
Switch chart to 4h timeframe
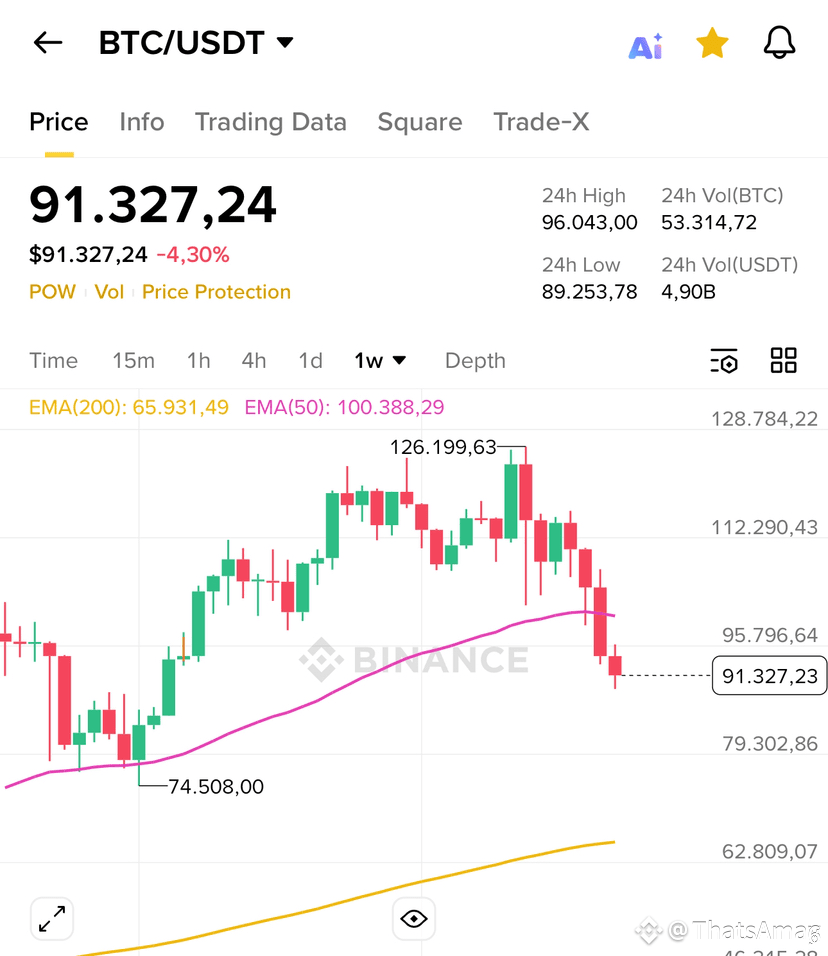[x=254, y=361]
